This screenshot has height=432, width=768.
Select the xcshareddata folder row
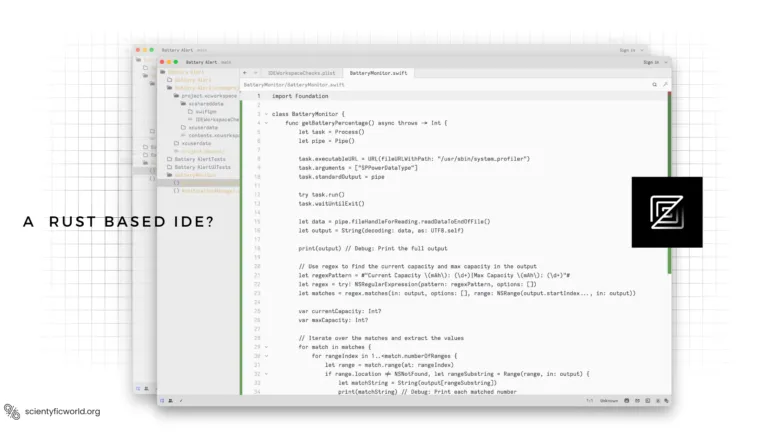click(x=199, y=104)
